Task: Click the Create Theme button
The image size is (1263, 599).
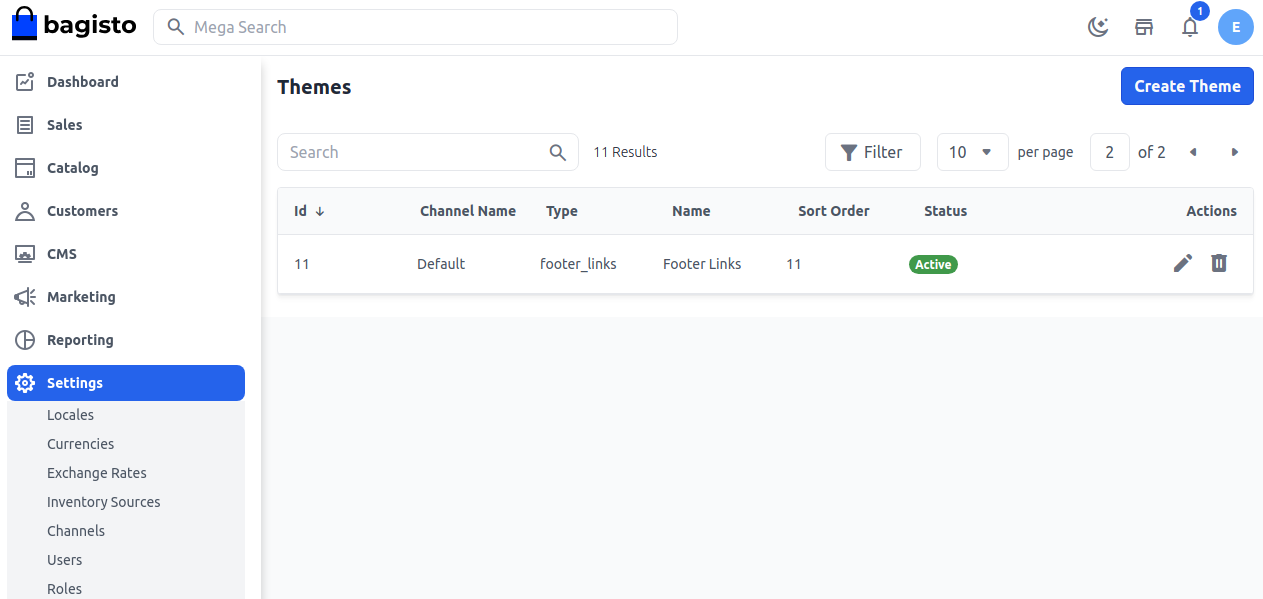Action: click(1187, 86)
